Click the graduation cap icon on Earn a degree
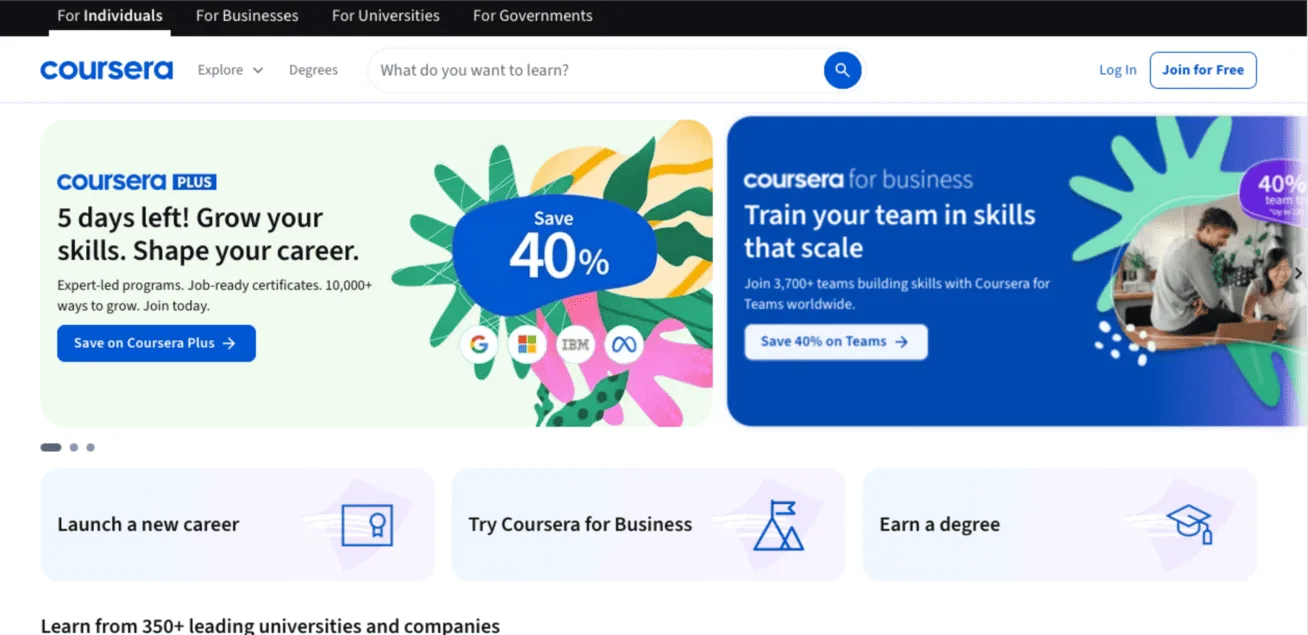Screen dimensions: 1308x635 [x=1190, y=524]
